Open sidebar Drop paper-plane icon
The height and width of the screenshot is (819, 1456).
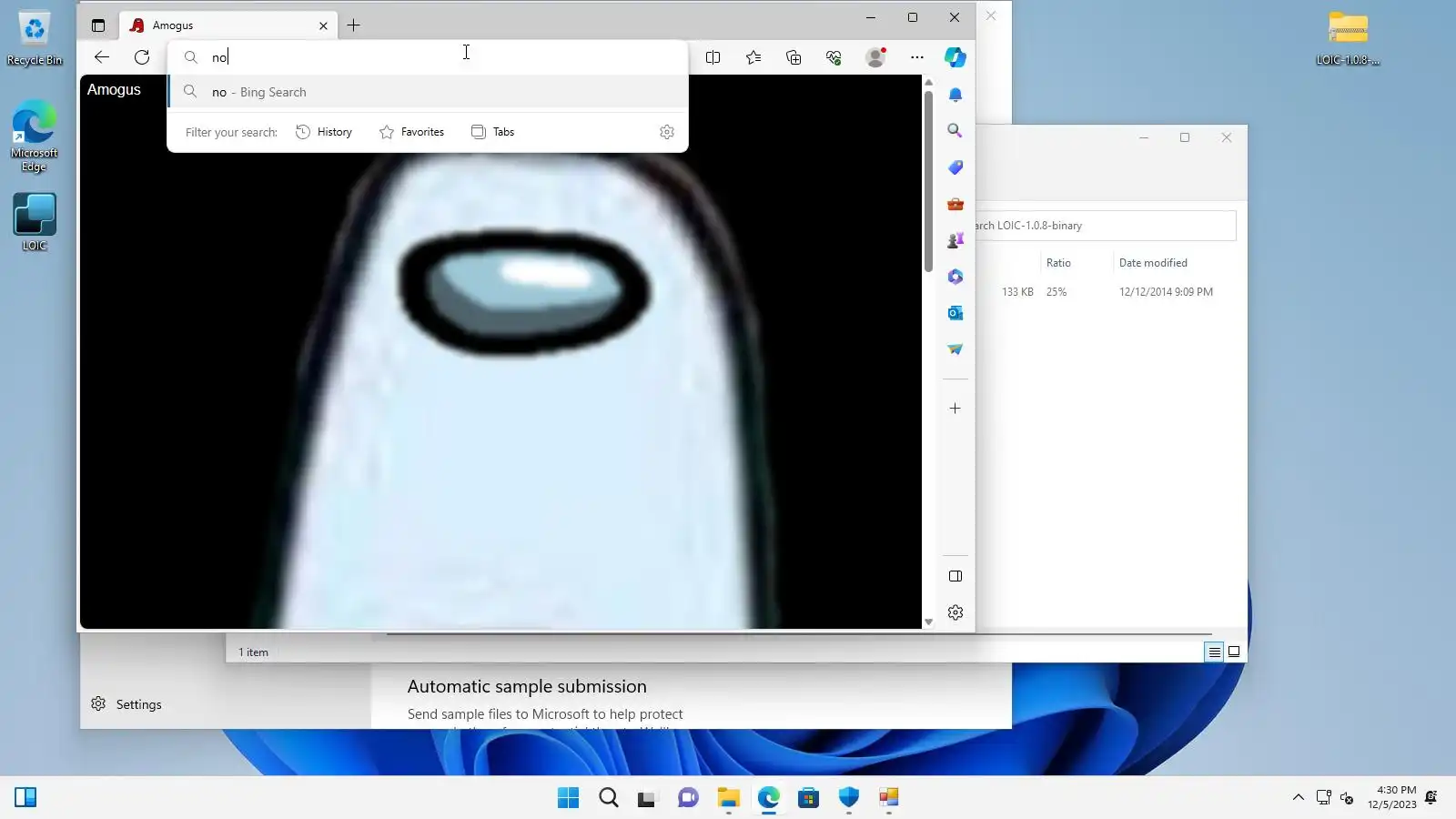coord(955,349)
